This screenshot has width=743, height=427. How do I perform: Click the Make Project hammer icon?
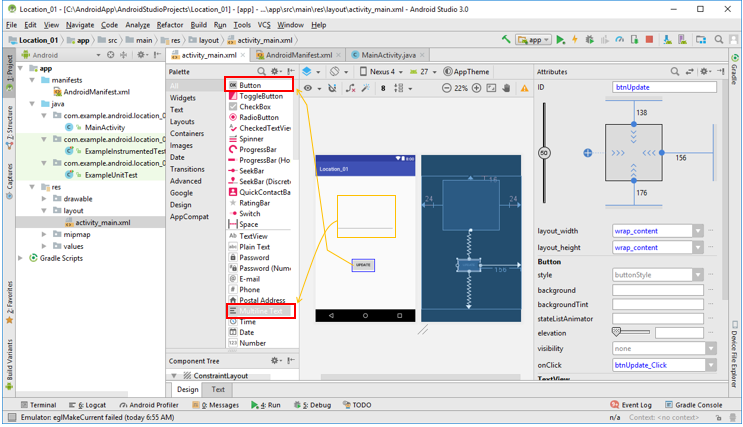[x=507, y=40]
